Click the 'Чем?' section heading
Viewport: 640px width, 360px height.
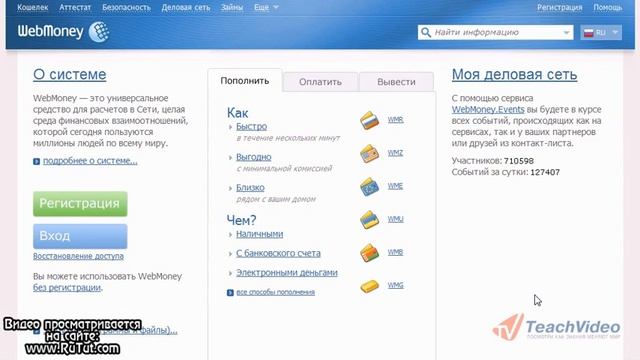pos(241,220)
